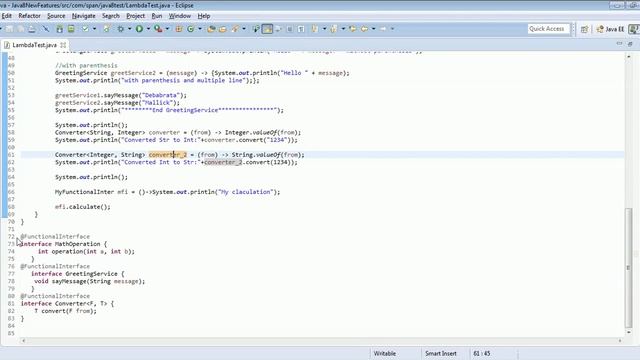Click the Open Type icon

click(x=211, y=29)
